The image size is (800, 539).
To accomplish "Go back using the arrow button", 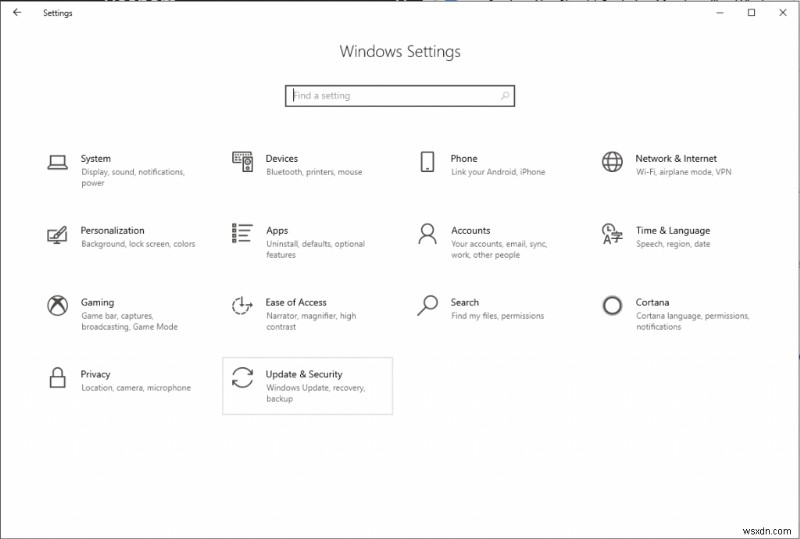I will [17, 13].
